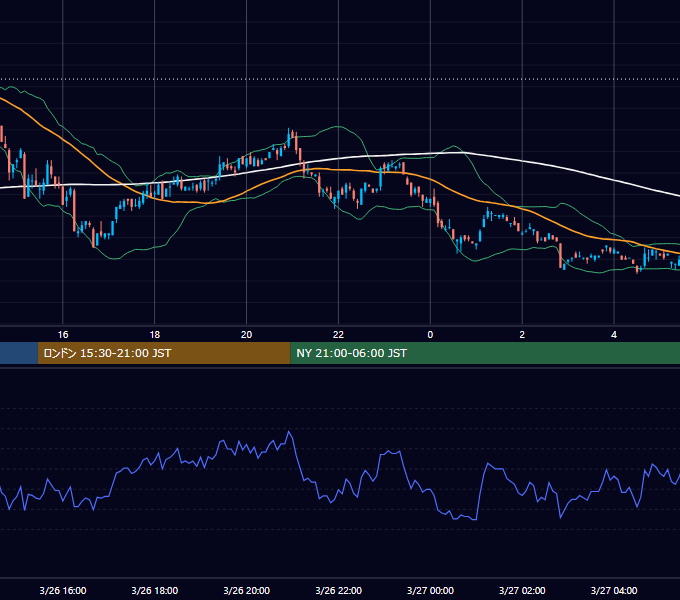Click the London 15:30-21:00 JST session bar
This screenshot has width=680, height=600.
(164, 353)
